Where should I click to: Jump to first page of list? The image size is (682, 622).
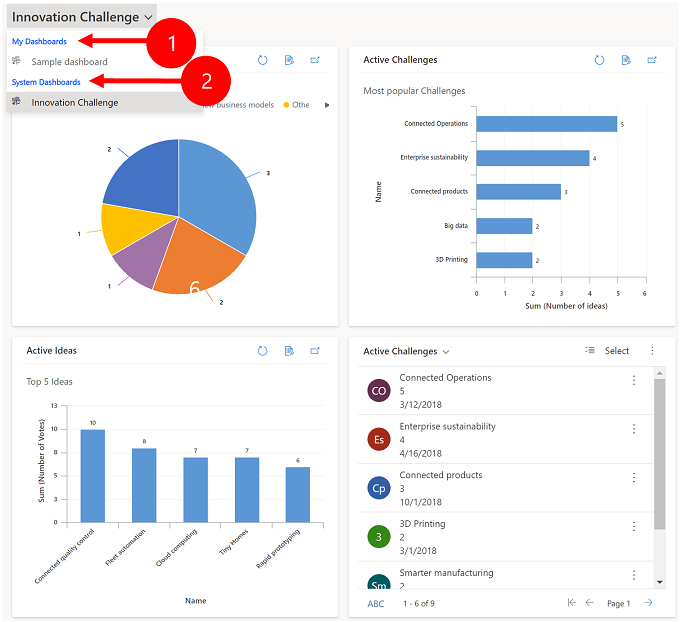coord(571,603)
